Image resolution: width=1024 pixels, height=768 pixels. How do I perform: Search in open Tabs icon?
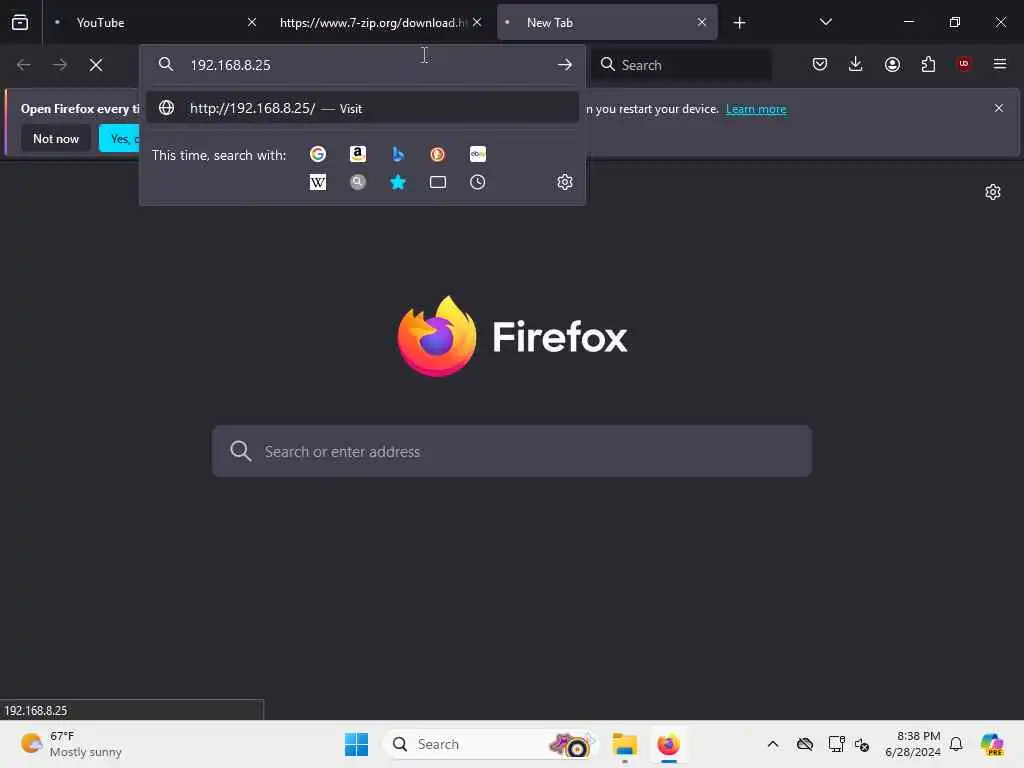point(438,182)
